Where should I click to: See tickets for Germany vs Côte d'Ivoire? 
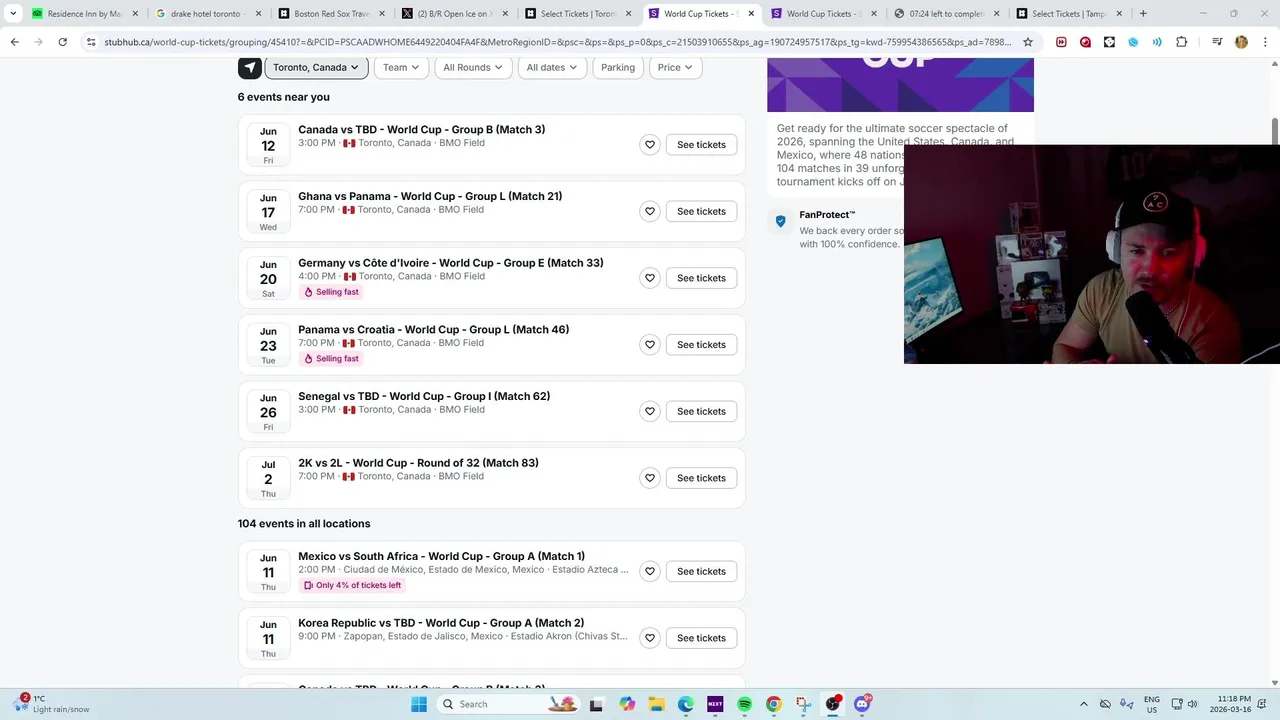(x=701, y=278)
